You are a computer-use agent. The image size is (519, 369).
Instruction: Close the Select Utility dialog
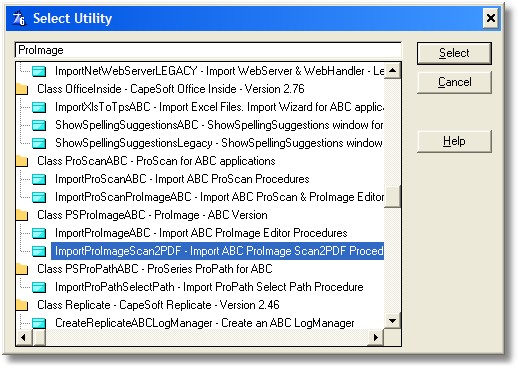[x=491, y=18]
